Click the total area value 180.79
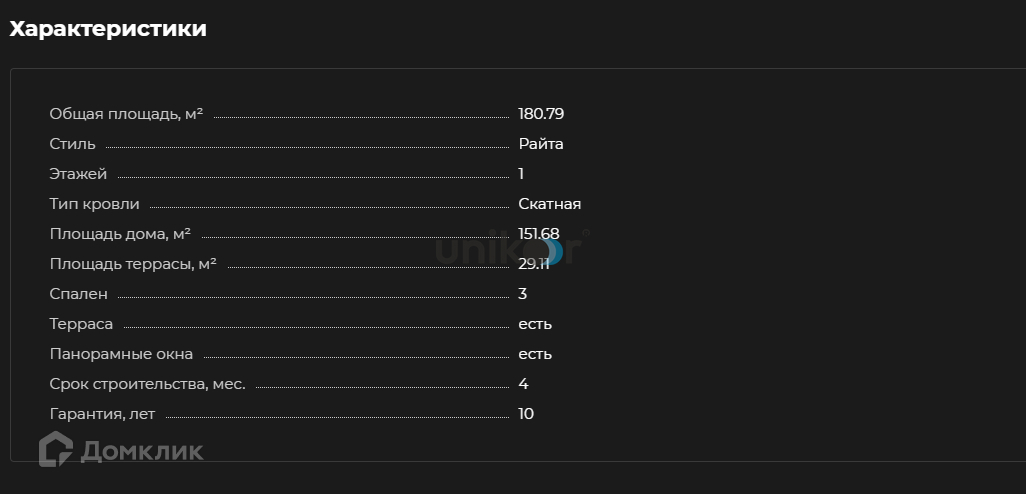1026x494 pixels. (x=541, y=114)
